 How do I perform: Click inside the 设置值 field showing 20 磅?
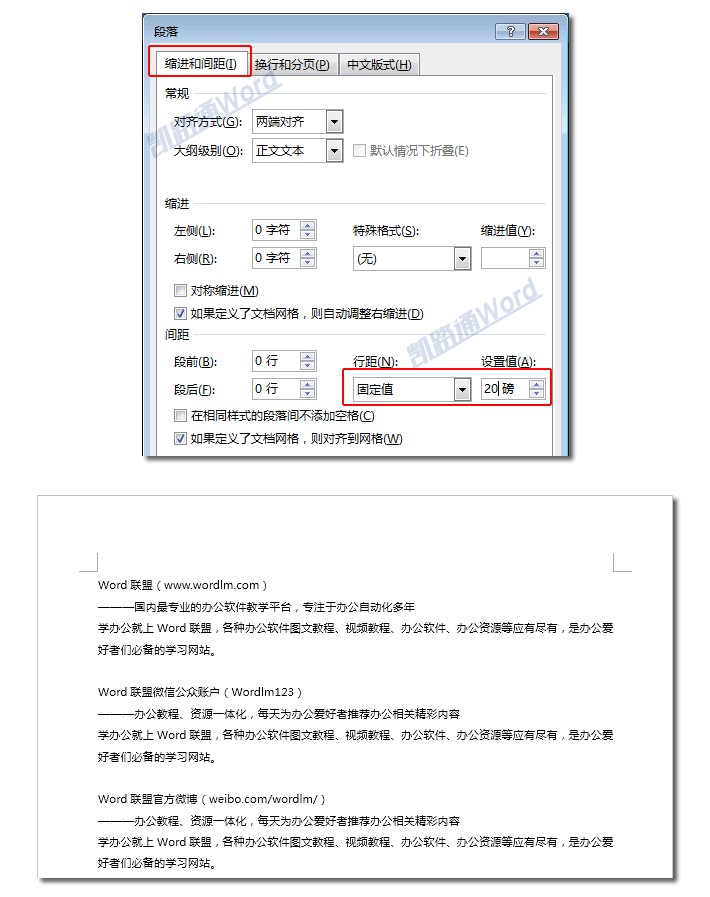point(500,389)
